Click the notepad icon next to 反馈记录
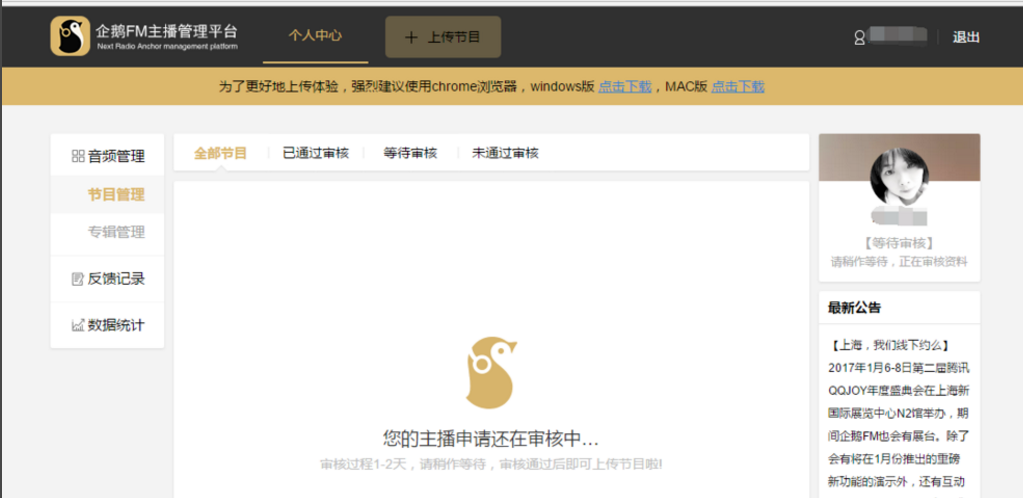 [78, 279]
